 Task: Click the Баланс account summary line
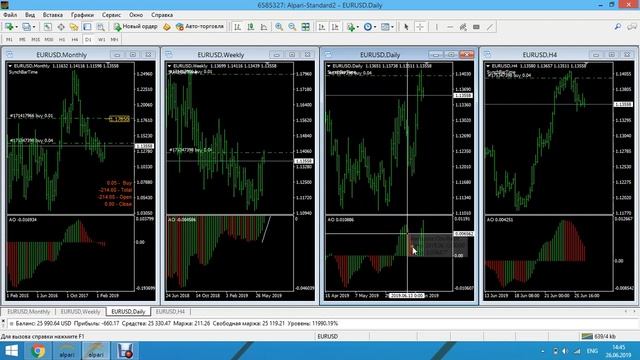[x=176, y=323]
